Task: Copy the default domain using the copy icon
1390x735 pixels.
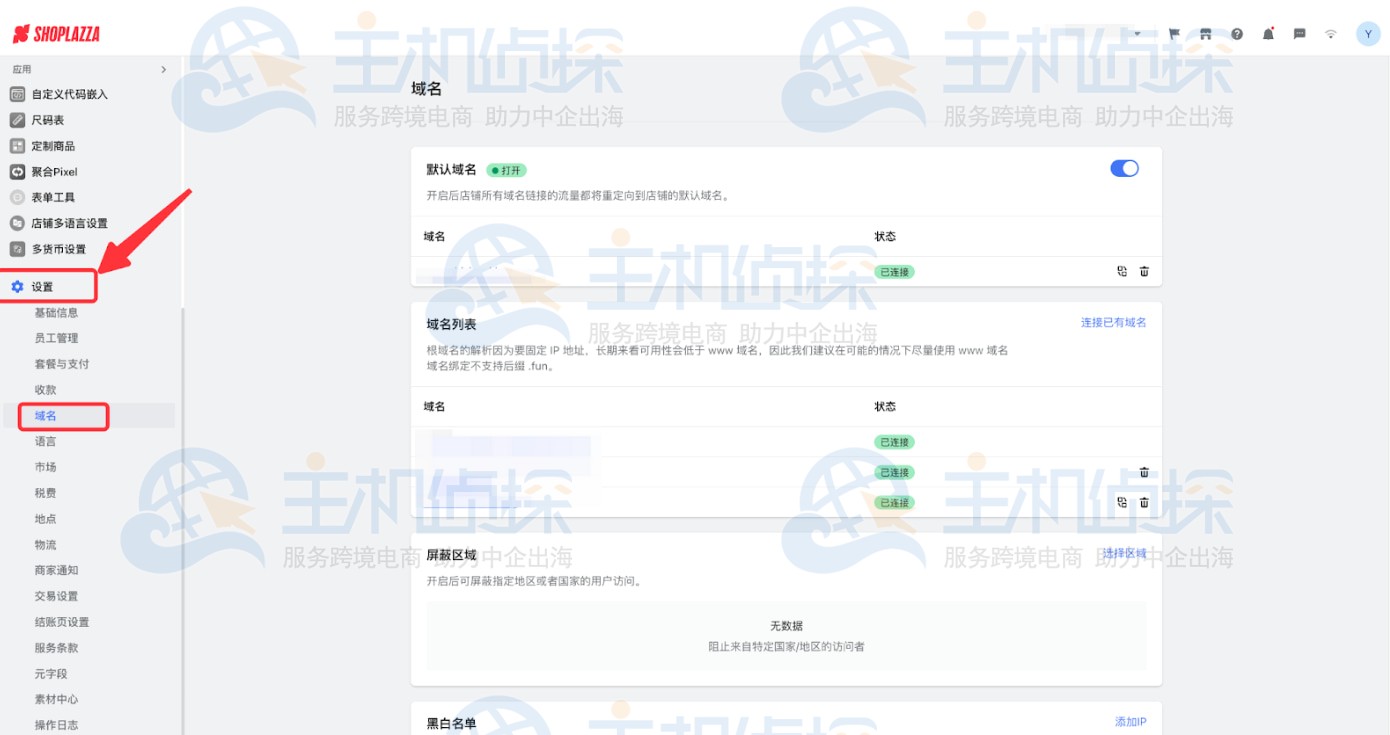Action: [x=1122, y=271]
